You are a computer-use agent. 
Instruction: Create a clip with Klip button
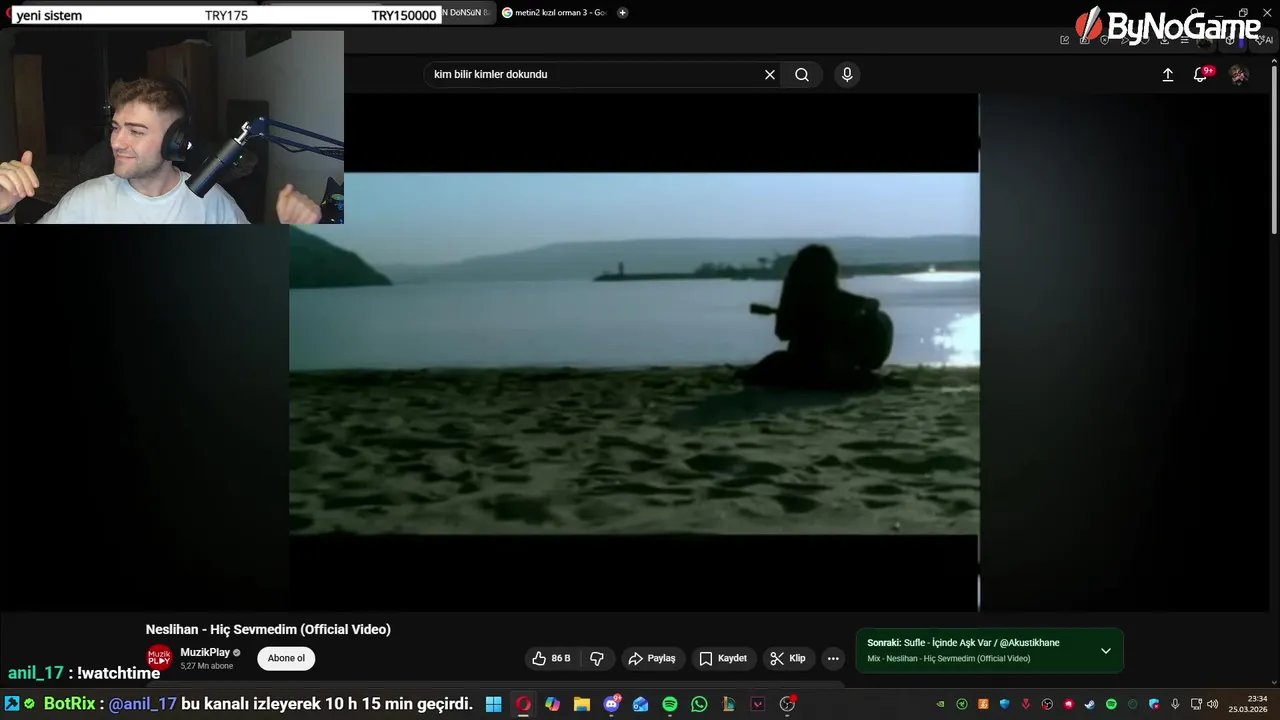click(788, 658)
